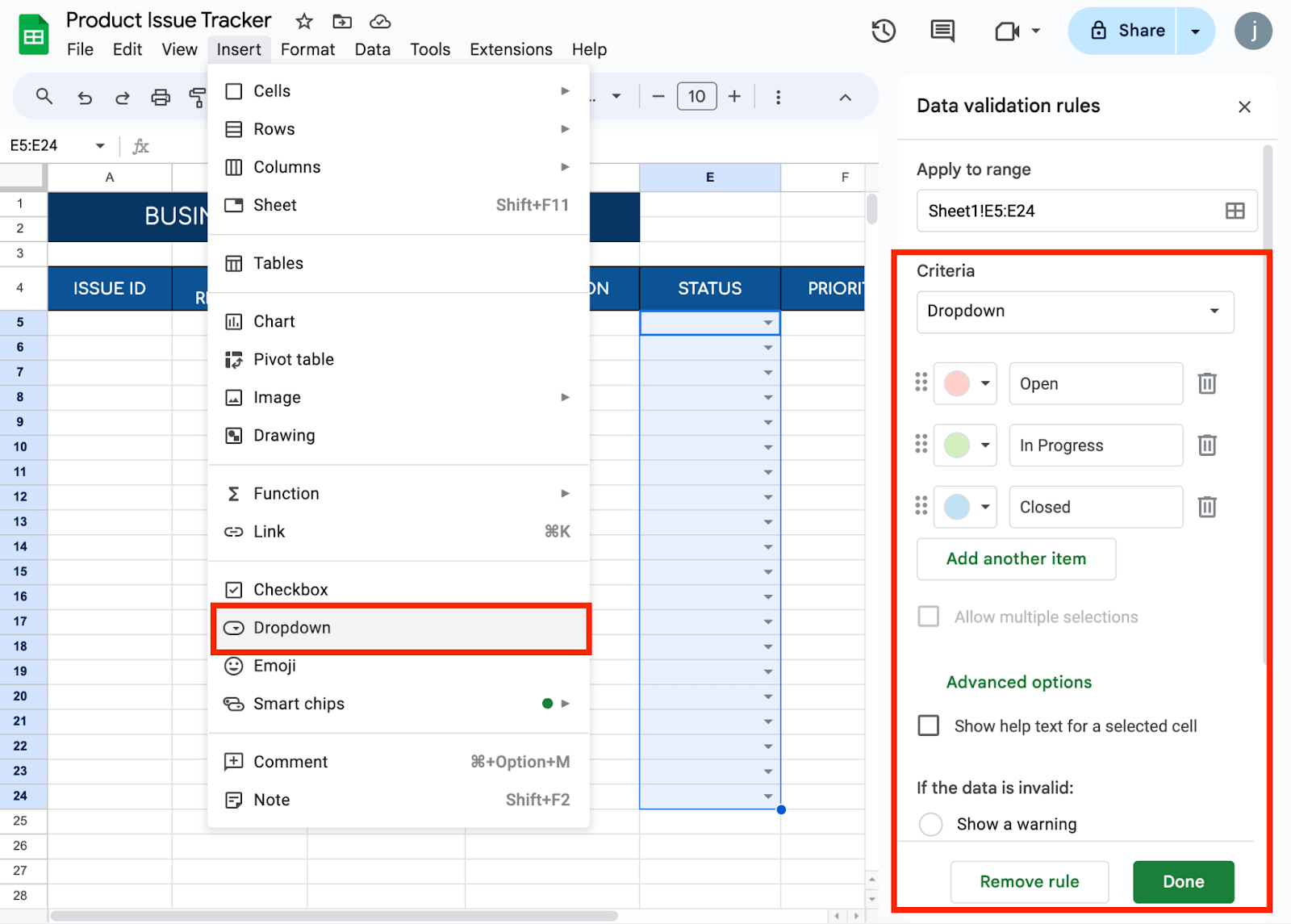Select the 'Show a warning' radio option

[x=930, y=824]
